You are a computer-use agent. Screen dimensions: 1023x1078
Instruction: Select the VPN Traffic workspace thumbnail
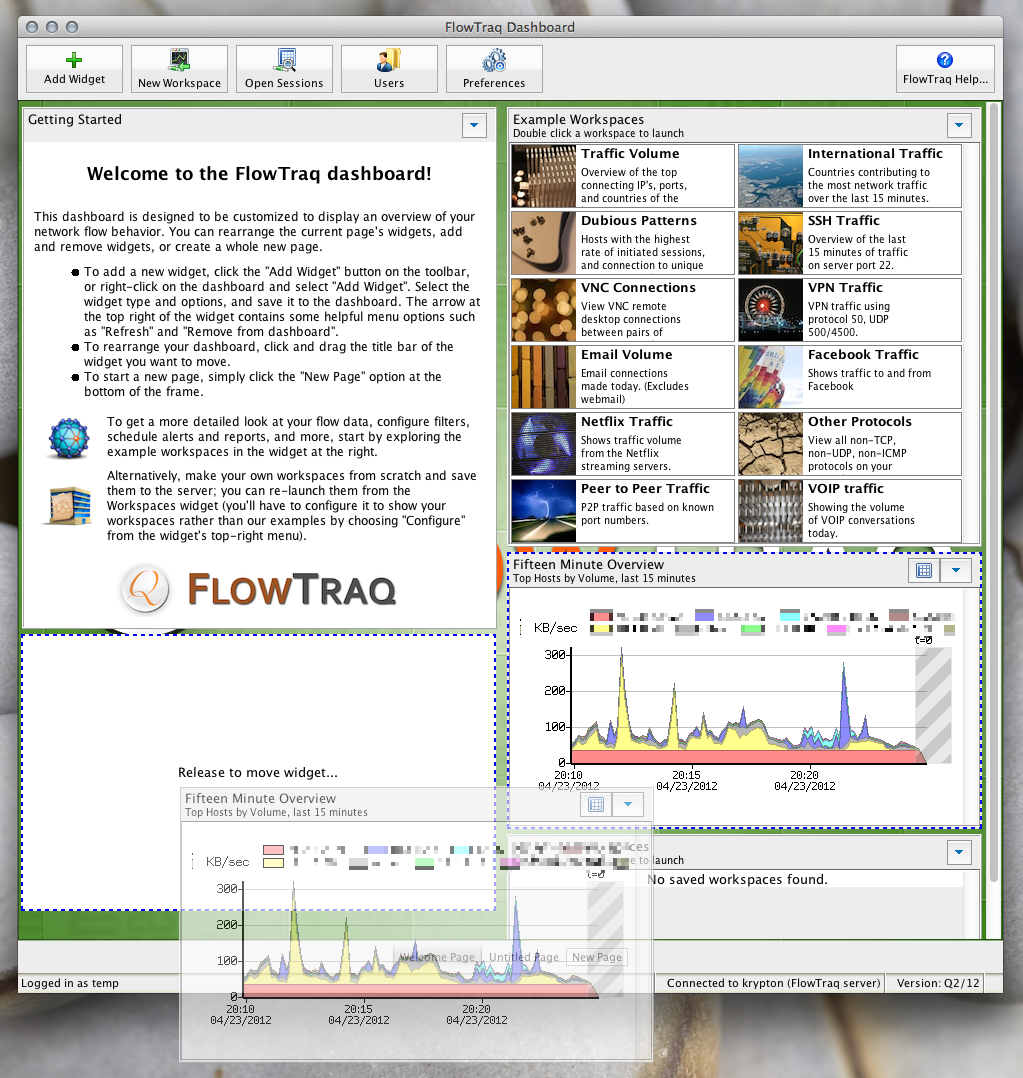pyautogui.click(x=770, y=310)
